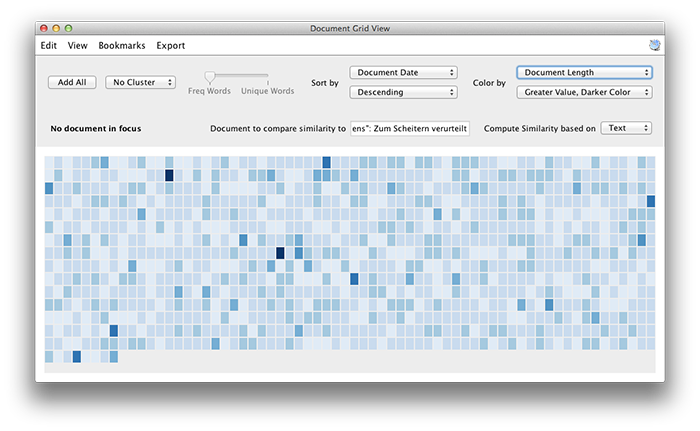Open the Document Length color dropdown
The image size is (700, 431).
(584, 72)
